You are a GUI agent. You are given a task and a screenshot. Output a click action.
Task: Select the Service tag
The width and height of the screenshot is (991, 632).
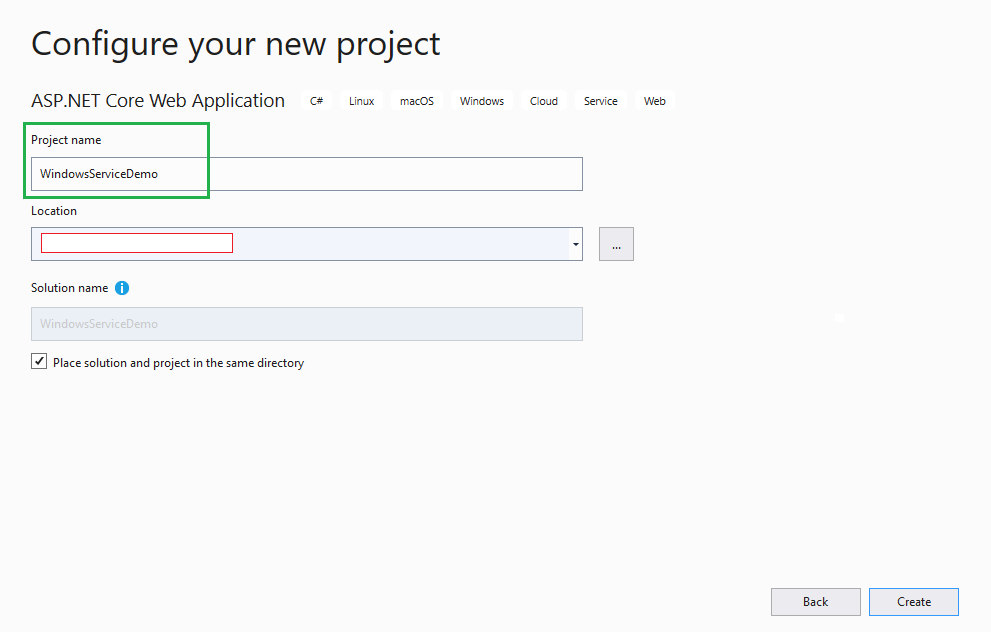(x=600, y=101)
